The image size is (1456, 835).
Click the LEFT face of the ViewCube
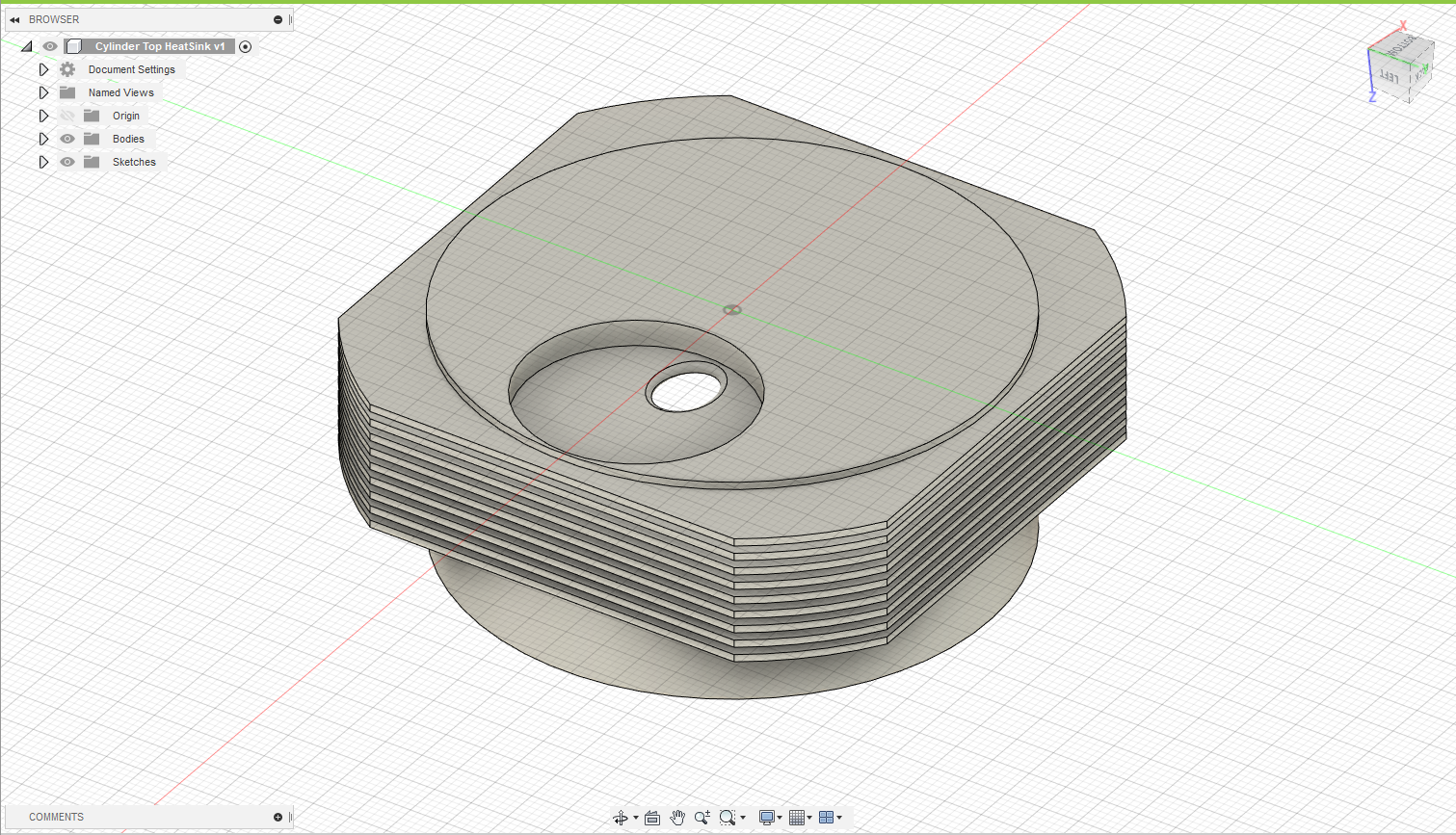(x=1389, y=77)
